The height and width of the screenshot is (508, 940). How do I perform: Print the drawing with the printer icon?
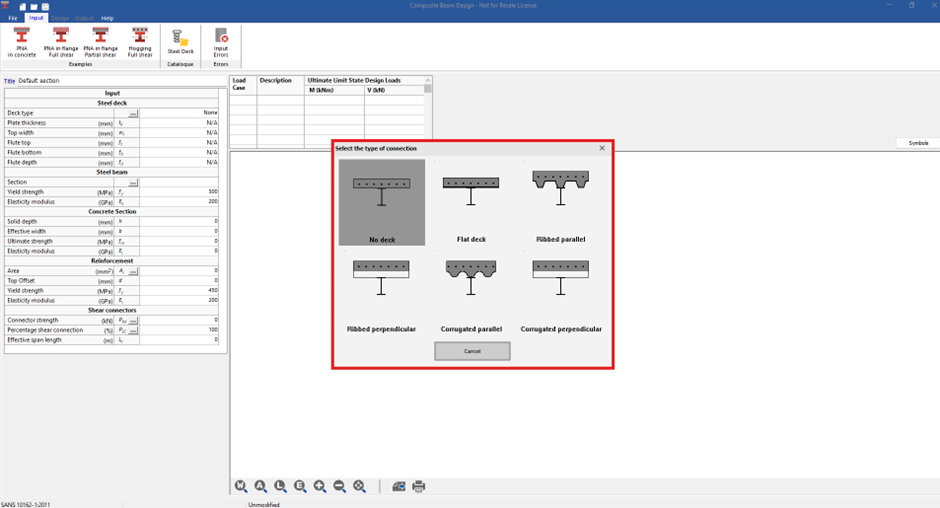(x=418, y=486)
